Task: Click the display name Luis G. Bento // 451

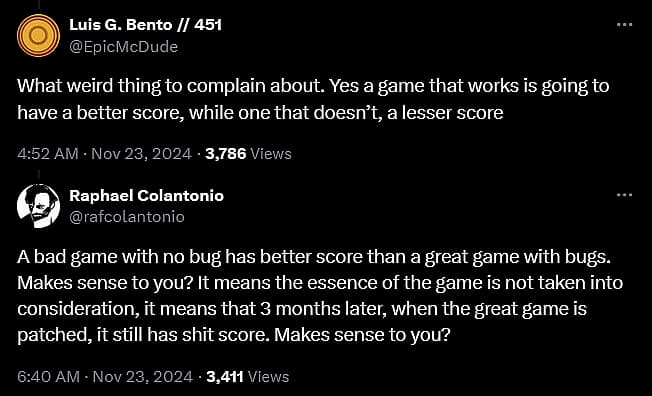Action: point(146,25)
